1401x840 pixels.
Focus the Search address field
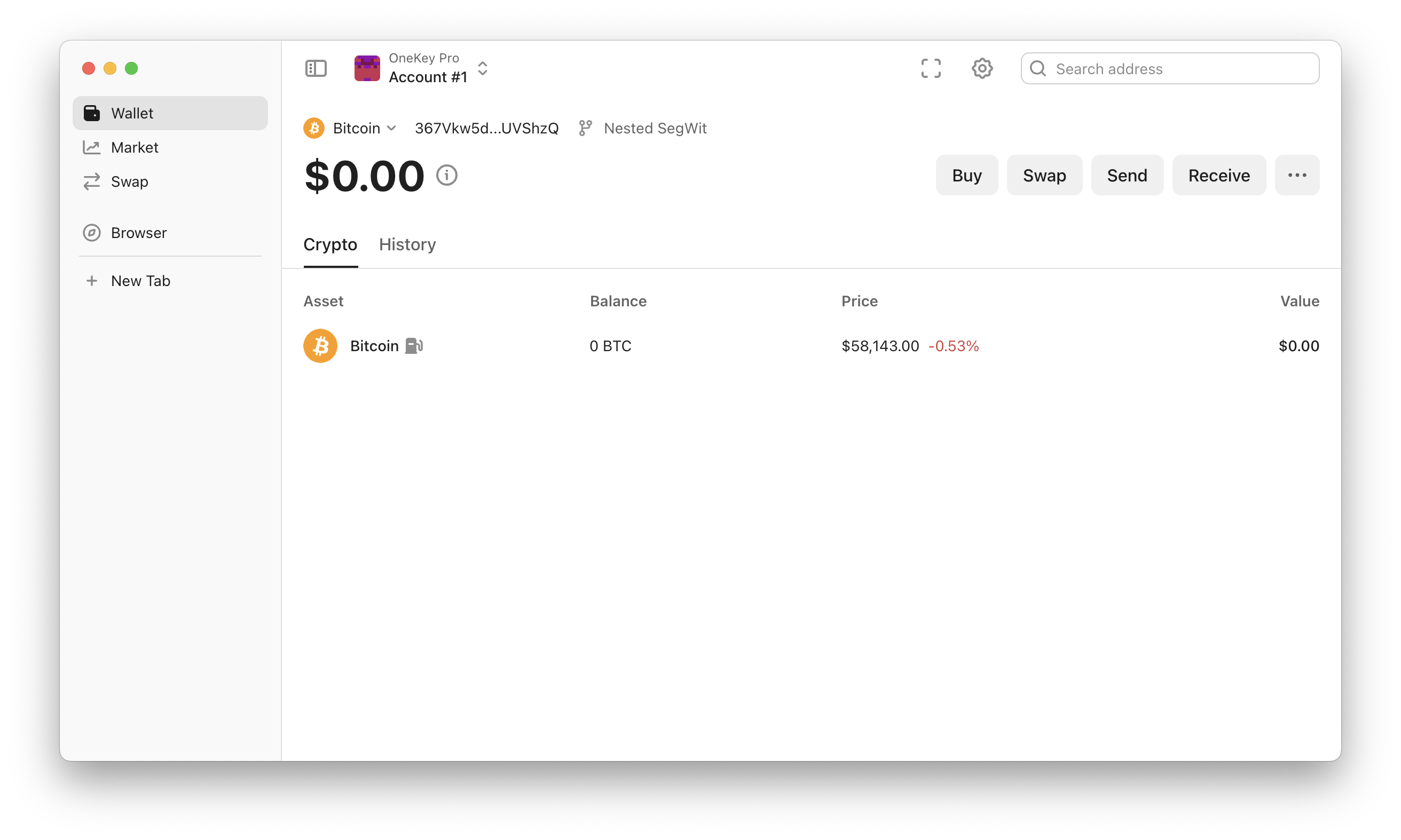(1170, 68)
